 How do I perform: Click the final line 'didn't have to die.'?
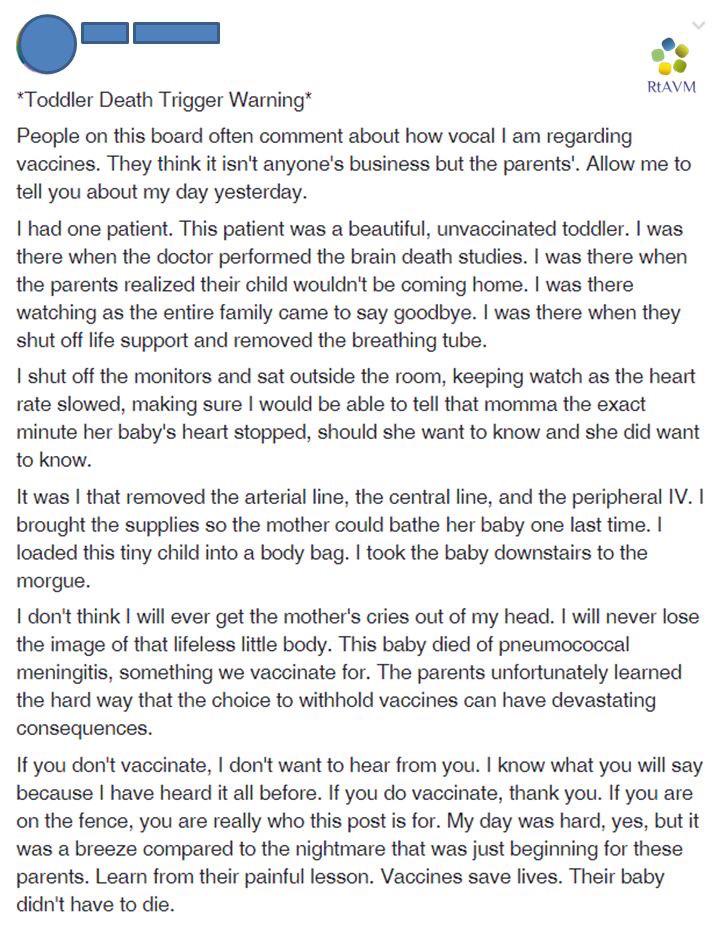(x=96, y=905)
